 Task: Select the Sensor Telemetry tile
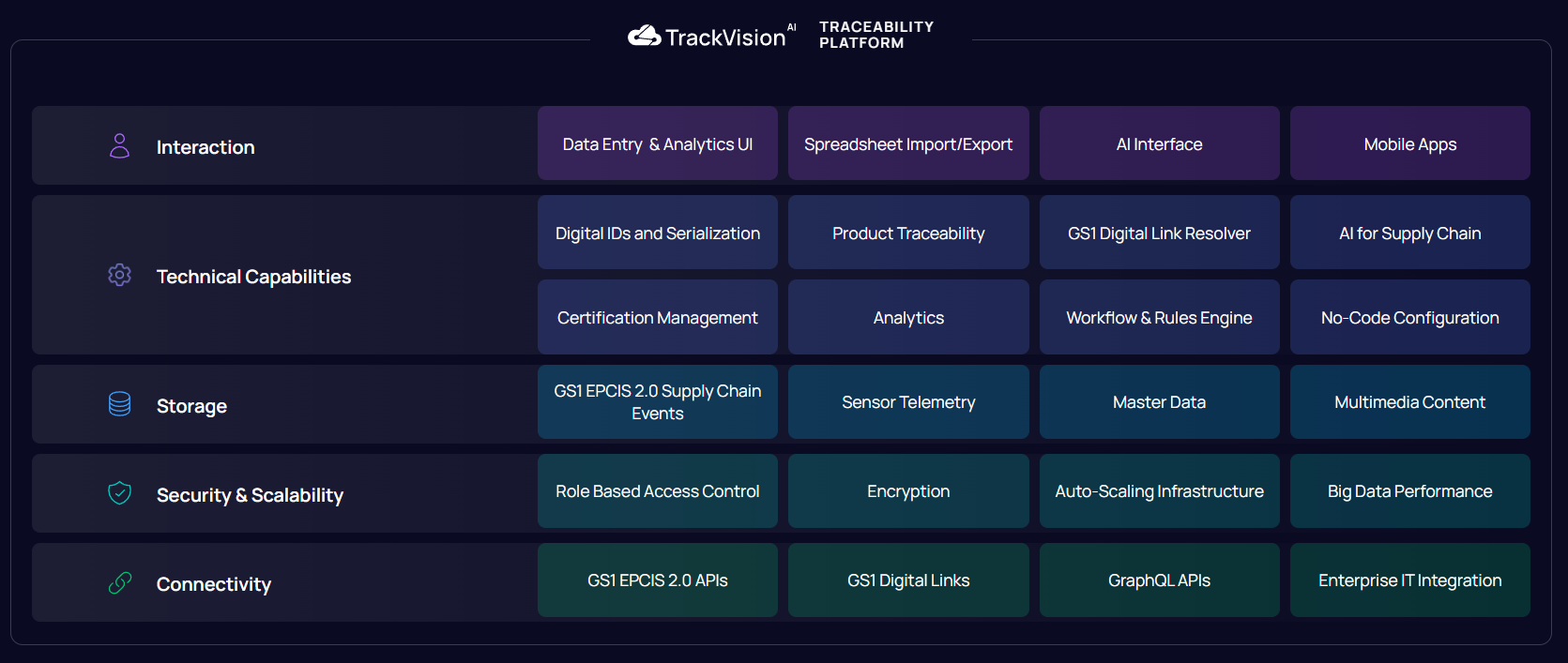click(x=907, y=401)
